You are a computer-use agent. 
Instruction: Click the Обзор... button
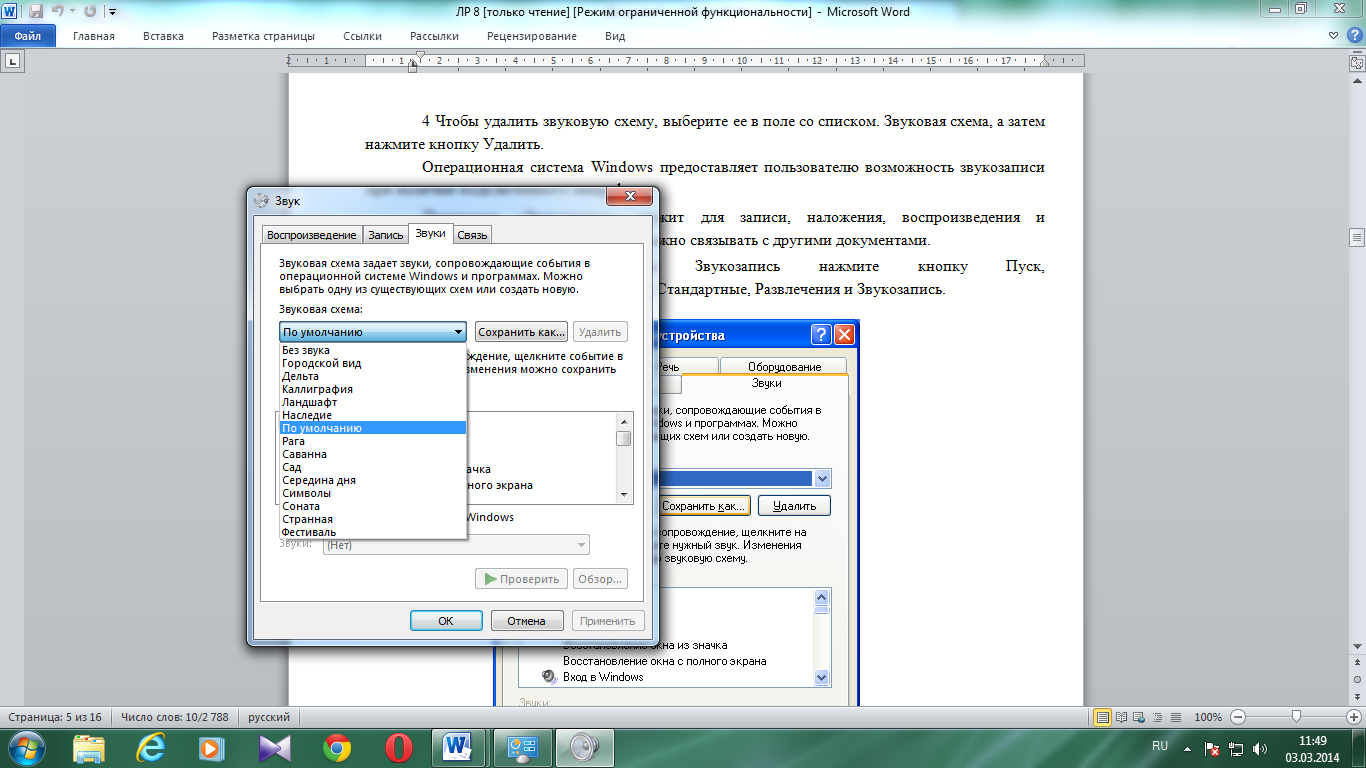[x=601, y=579]
